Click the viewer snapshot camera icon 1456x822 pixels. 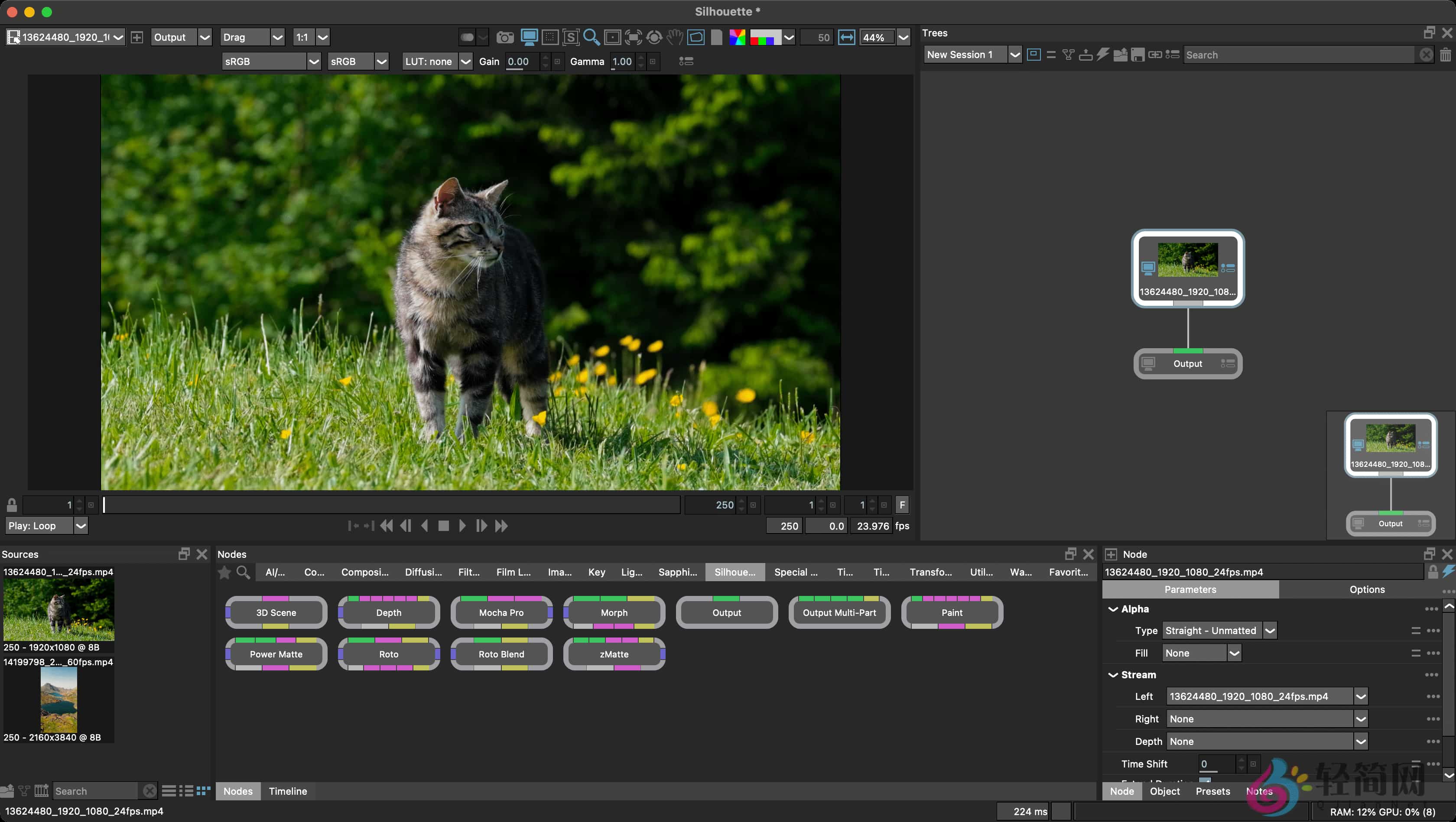click(505, 37)
